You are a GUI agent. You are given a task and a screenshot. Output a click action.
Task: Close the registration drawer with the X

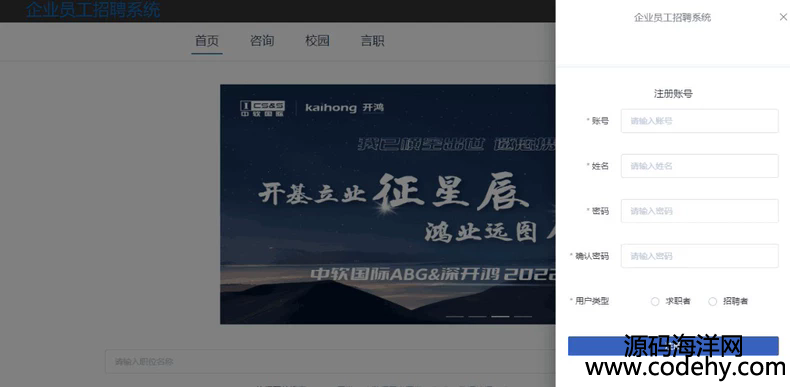[783, 17]
